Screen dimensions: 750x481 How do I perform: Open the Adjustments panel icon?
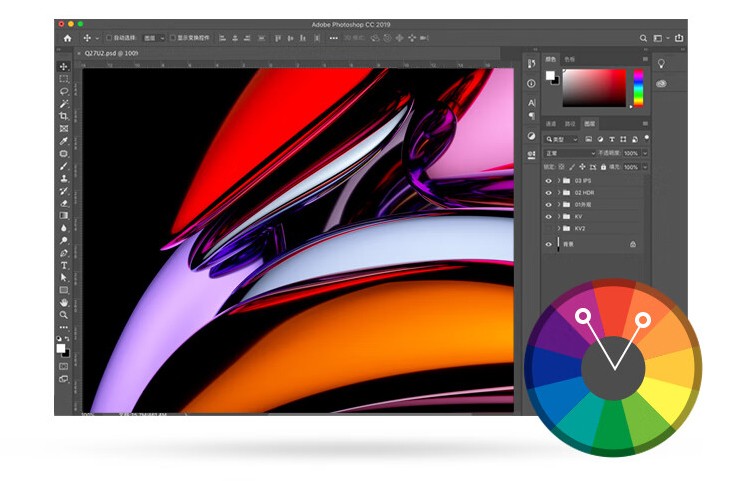(531, 136)
